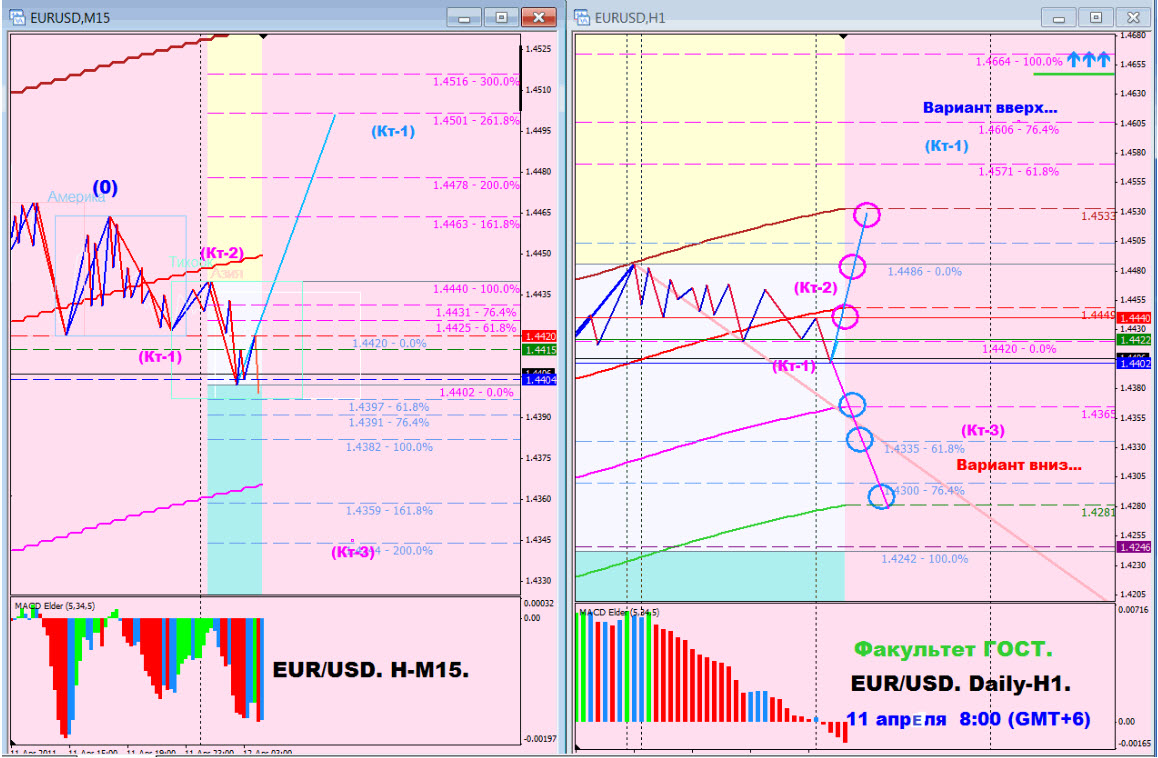Select the "1.4242 - 100.0%" level on H1
The width and height of the screenshot is (1158, 758).
coord(925,559)
